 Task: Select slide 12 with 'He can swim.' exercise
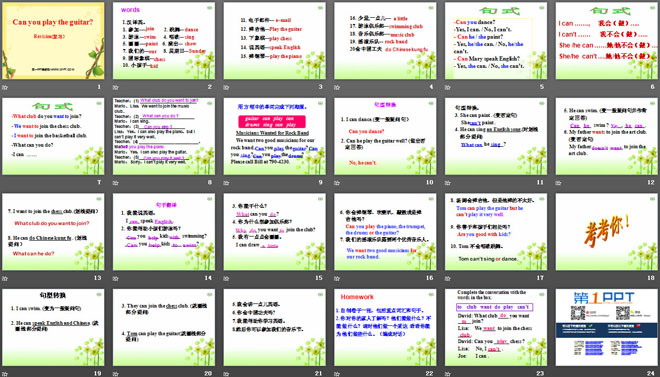[x=607, y=136]
